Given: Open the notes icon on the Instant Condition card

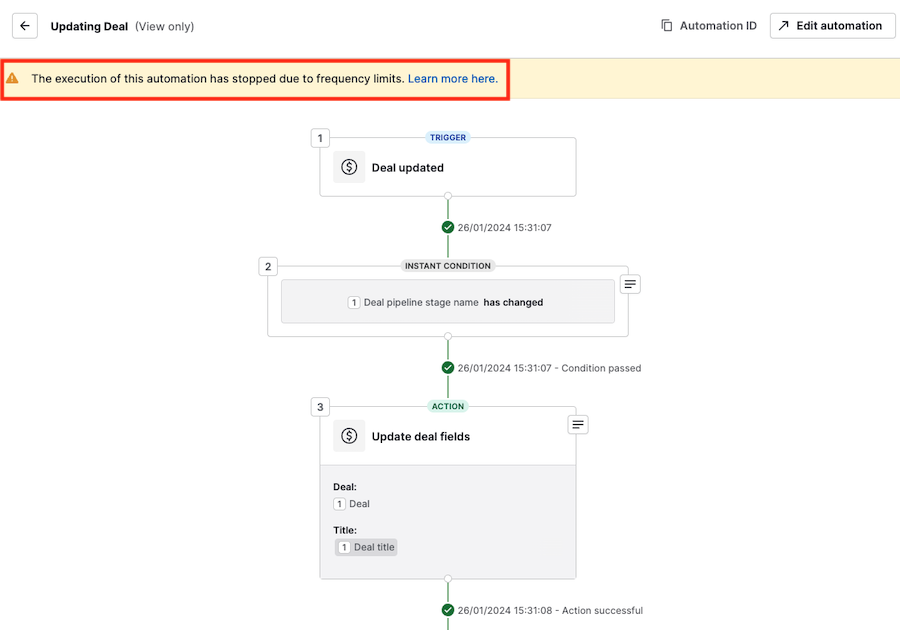Looking at the screenshot, I should (629, 284).
